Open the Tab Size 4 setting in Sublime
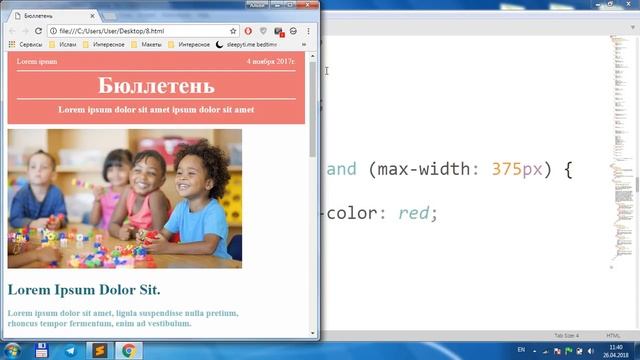The height and width of the screenshot is (360, 640). [x=567, y=336]
